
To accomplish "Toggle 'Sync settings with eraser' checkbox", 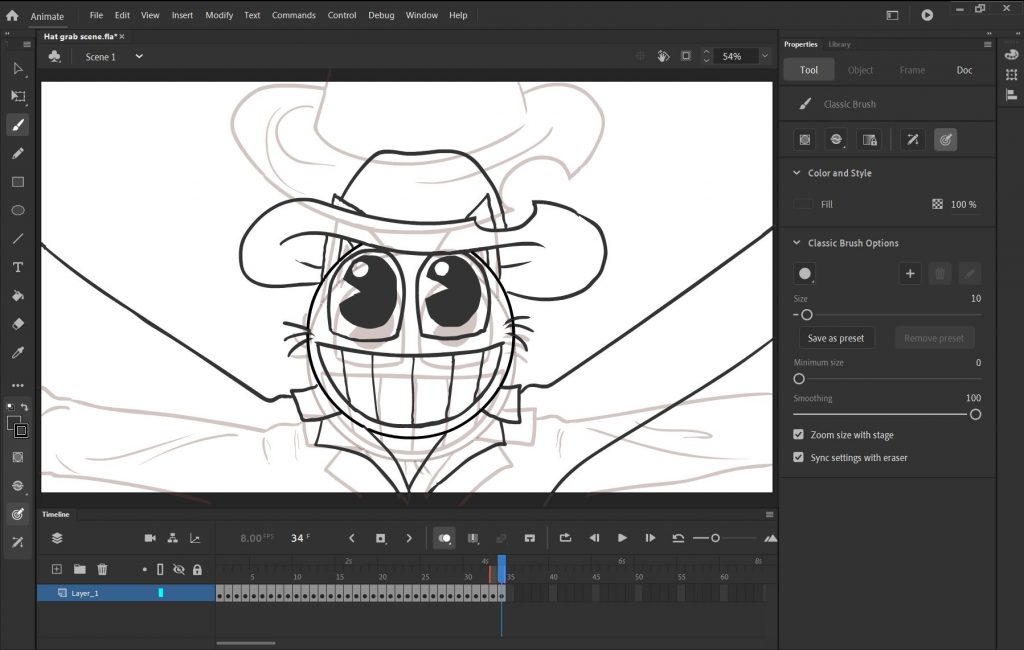I will pos(798,457).
